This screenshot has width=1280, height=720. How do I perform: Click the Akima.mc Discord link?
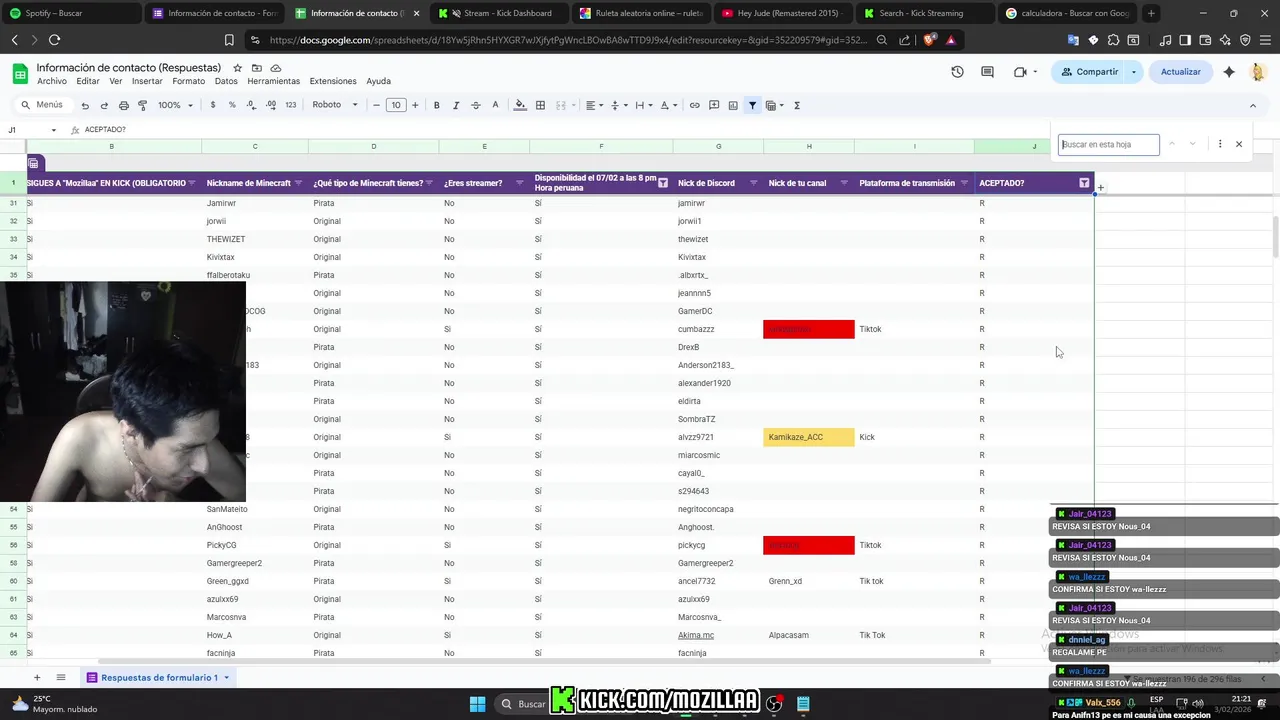click(x=696, y=635)
